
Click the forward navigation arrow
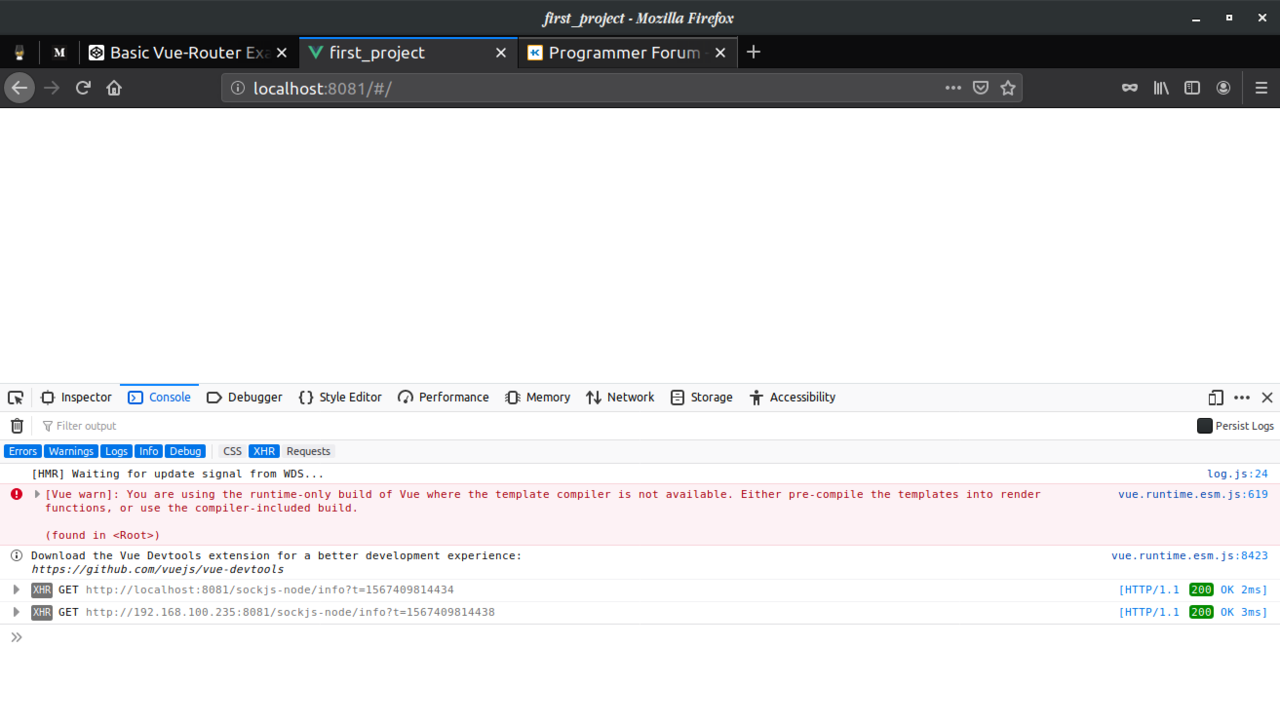(x=52, y=88)
